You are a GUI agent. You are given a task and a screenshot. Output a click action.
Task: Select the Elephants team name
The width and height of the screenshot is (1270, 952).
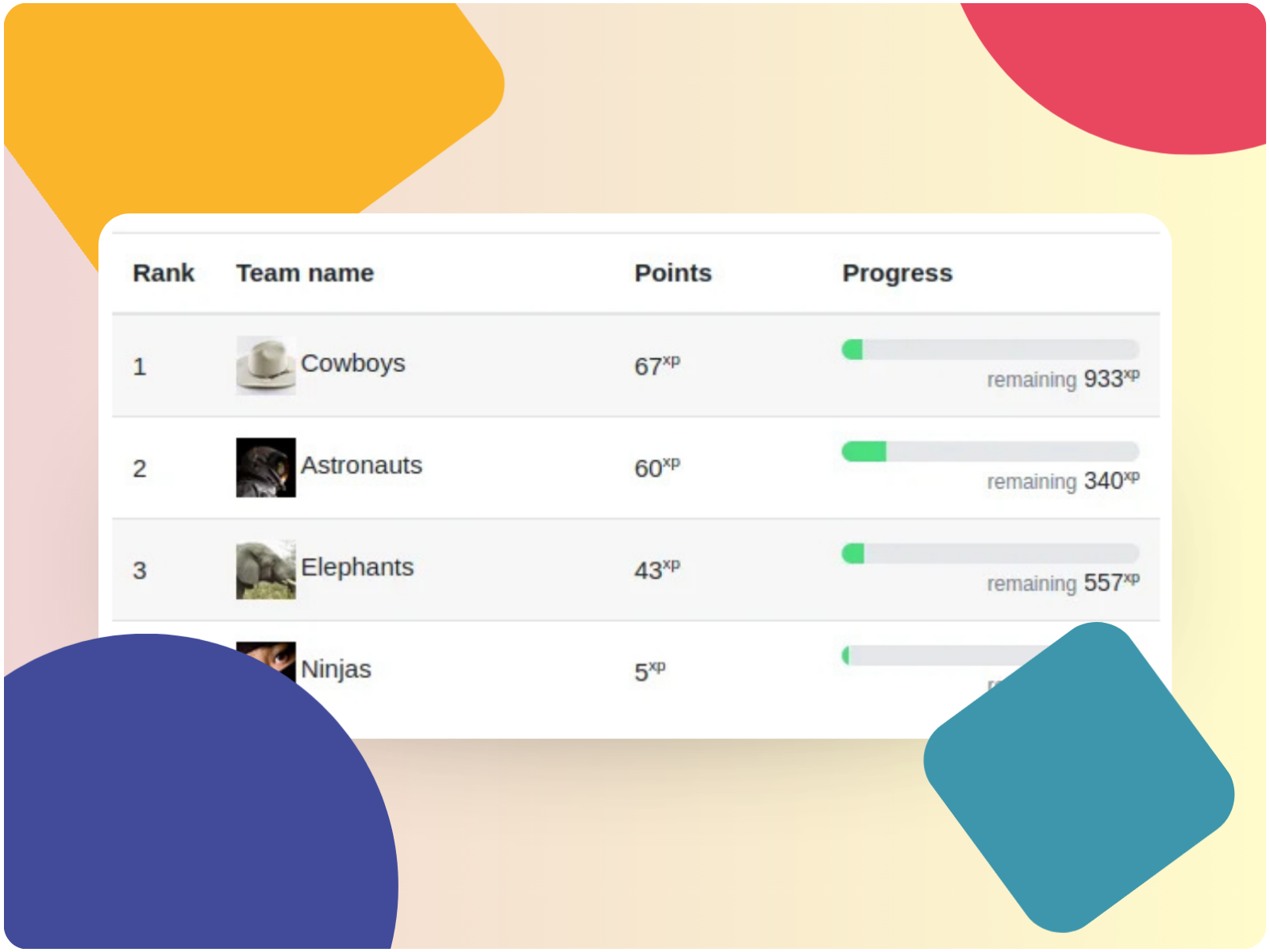357,567
